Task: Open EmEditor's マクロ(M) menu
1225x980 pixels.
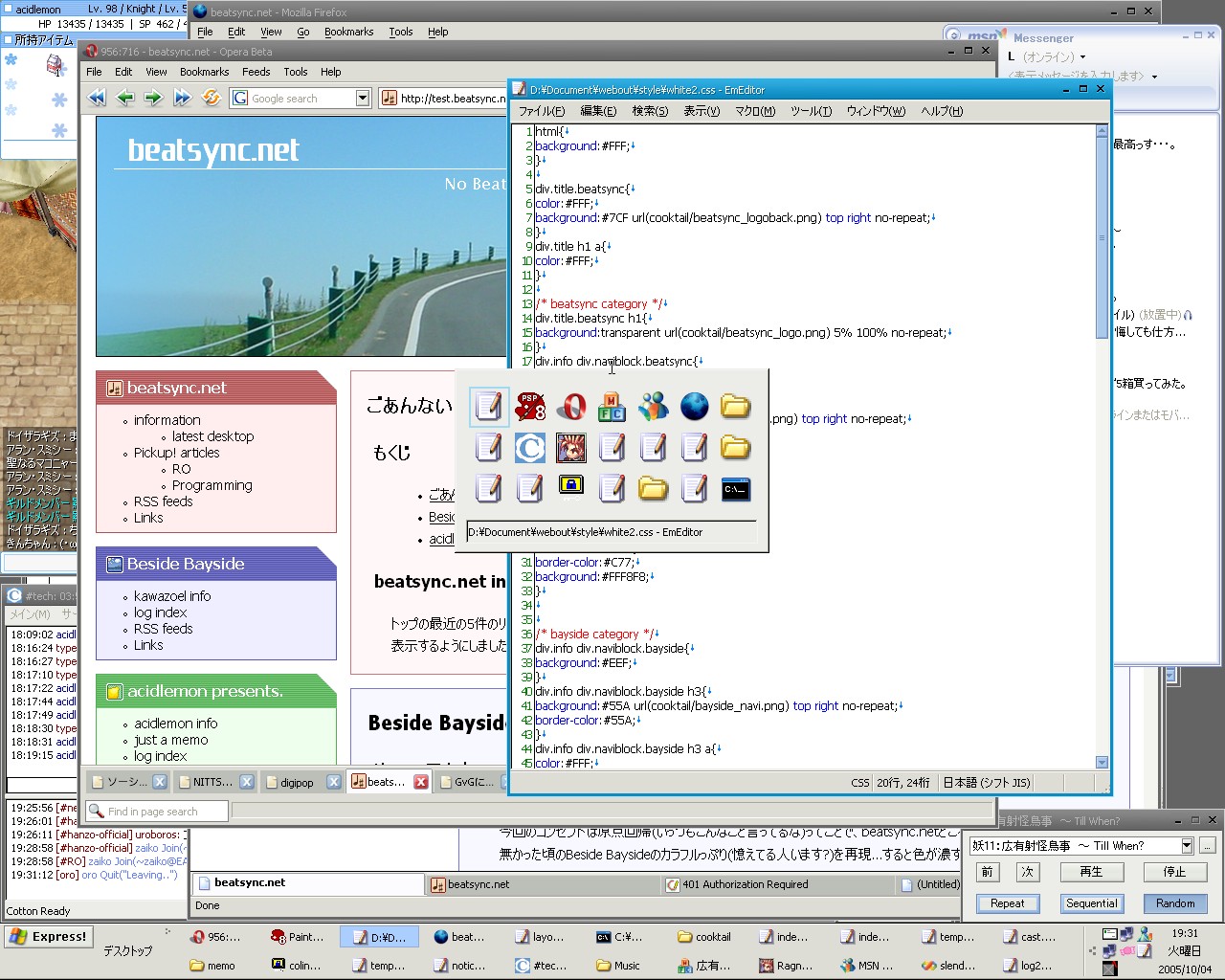Action: [x=754, y=111]
